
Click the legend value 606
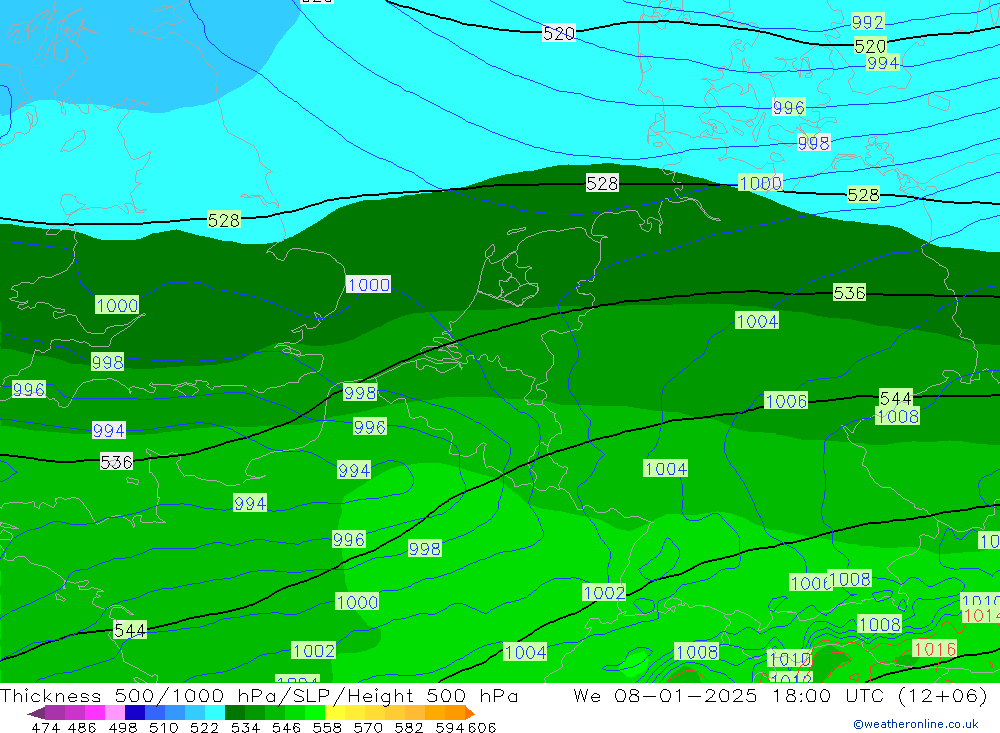tap(482, 727)
